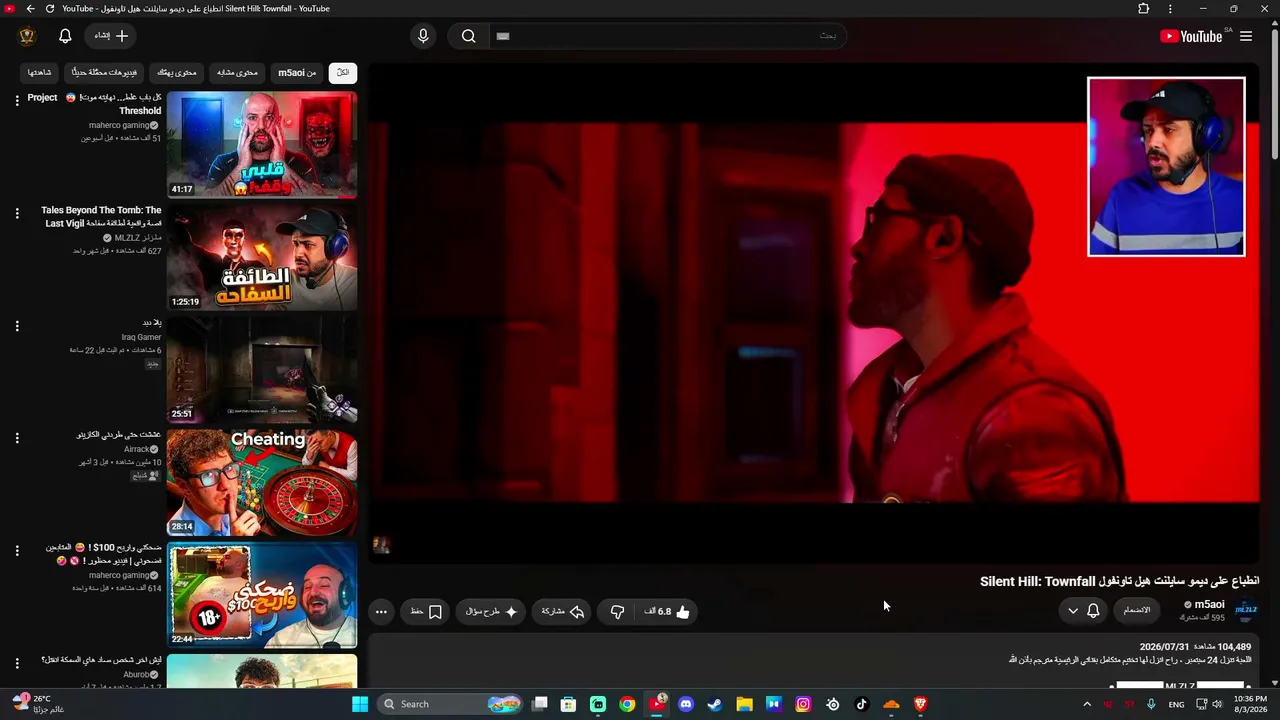This screenshot has width=1280, height=720.
Task: Open browser extensions puzzle icon
Action: point(1144,9)
